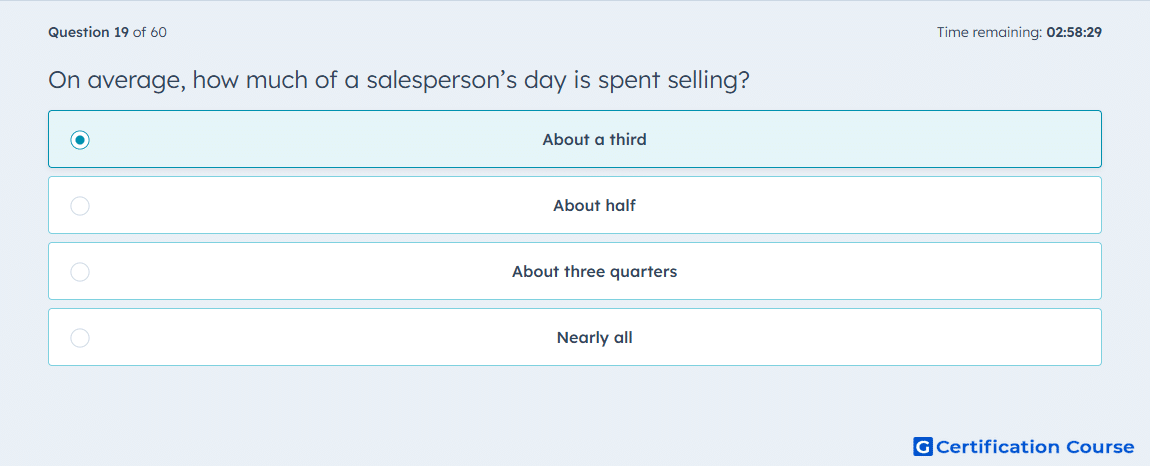
Task: Click the "About half" answer label
Action: (594, 206)
